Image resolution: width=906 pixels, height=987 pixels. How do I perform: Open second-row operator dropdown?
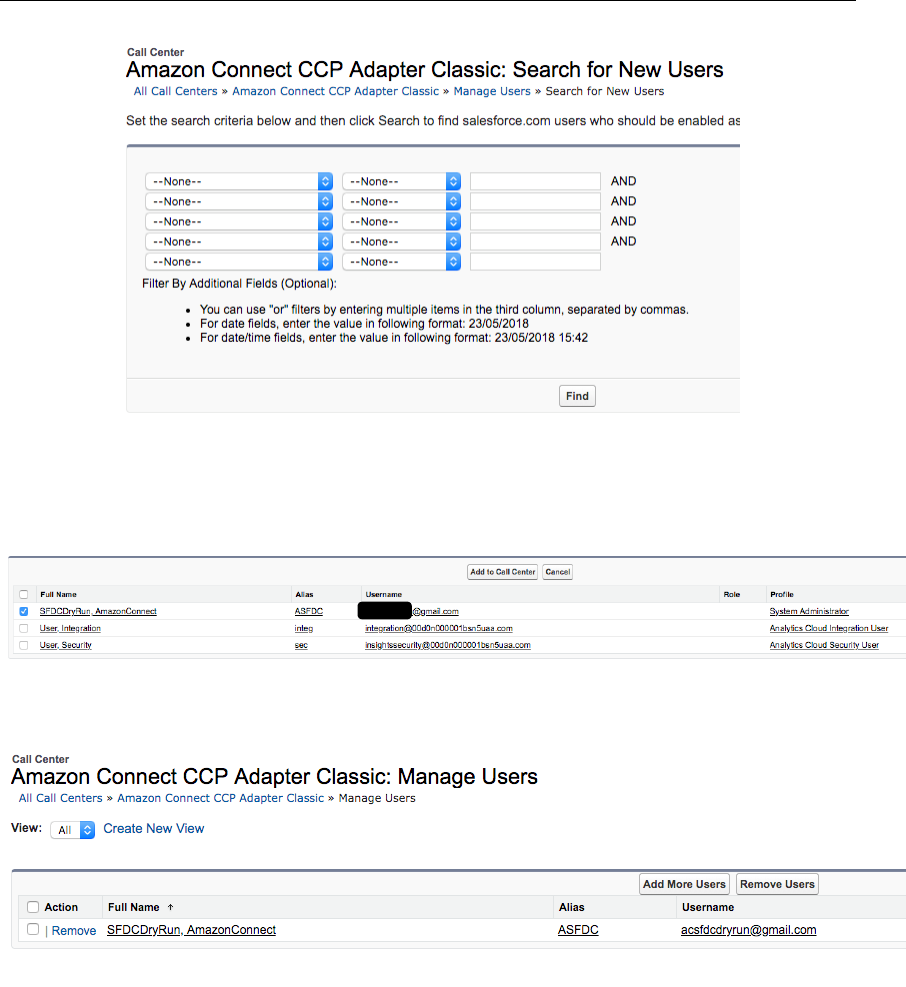(401, 201)
